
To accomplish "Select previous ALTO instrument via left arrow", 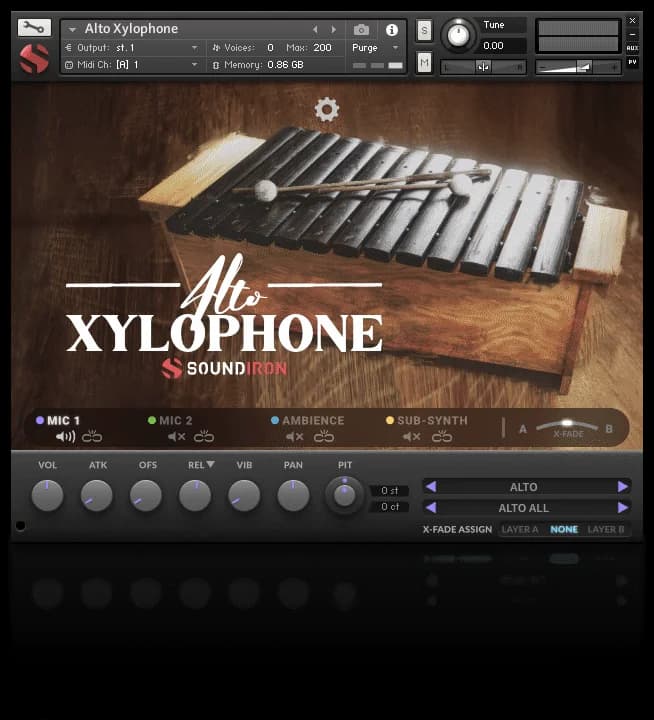I will click(x=431, y=486).
